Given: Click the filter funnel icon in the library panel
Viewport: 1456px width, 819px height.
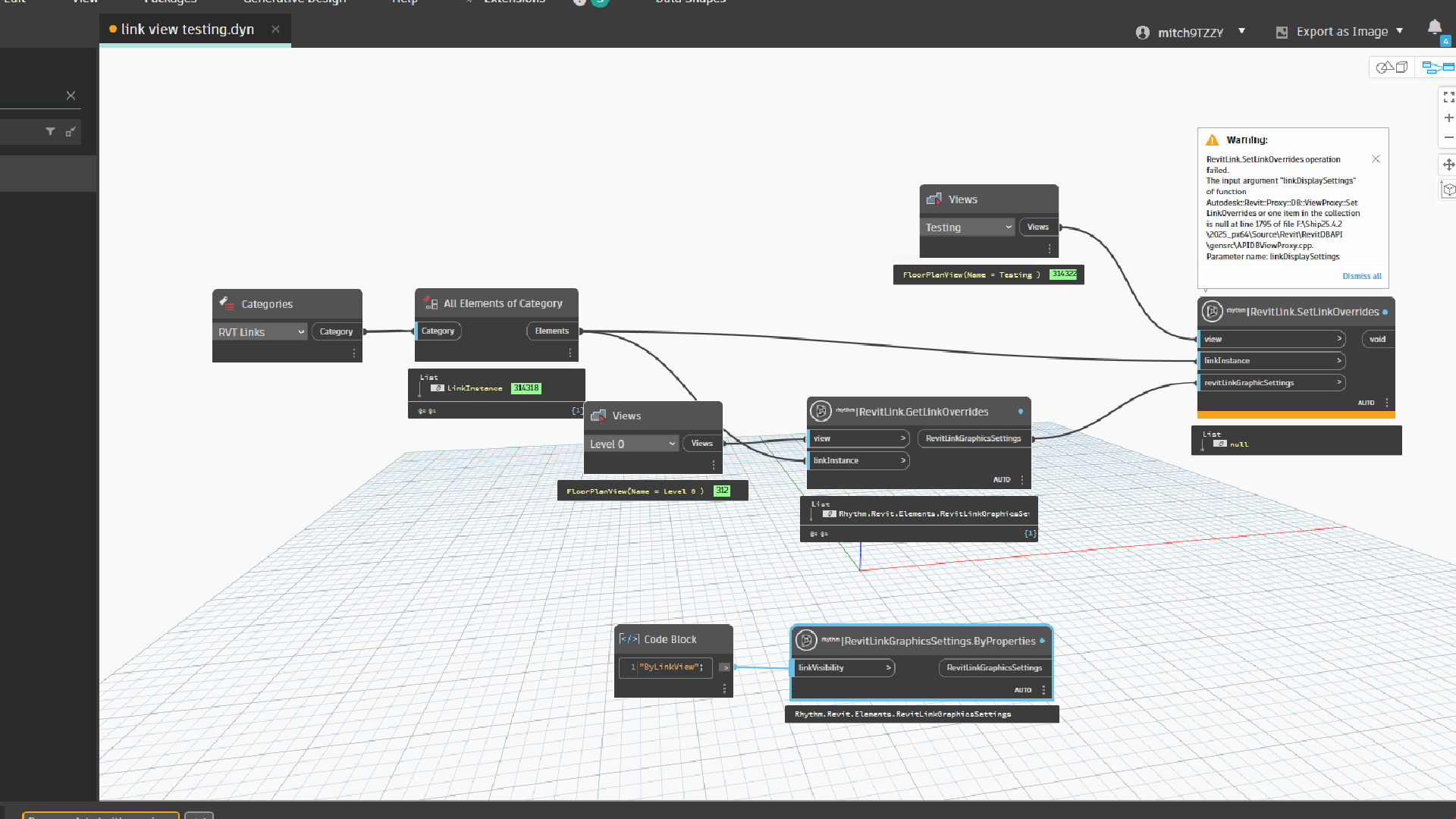Looking at the screenshot, I should (x=50, y=132).
